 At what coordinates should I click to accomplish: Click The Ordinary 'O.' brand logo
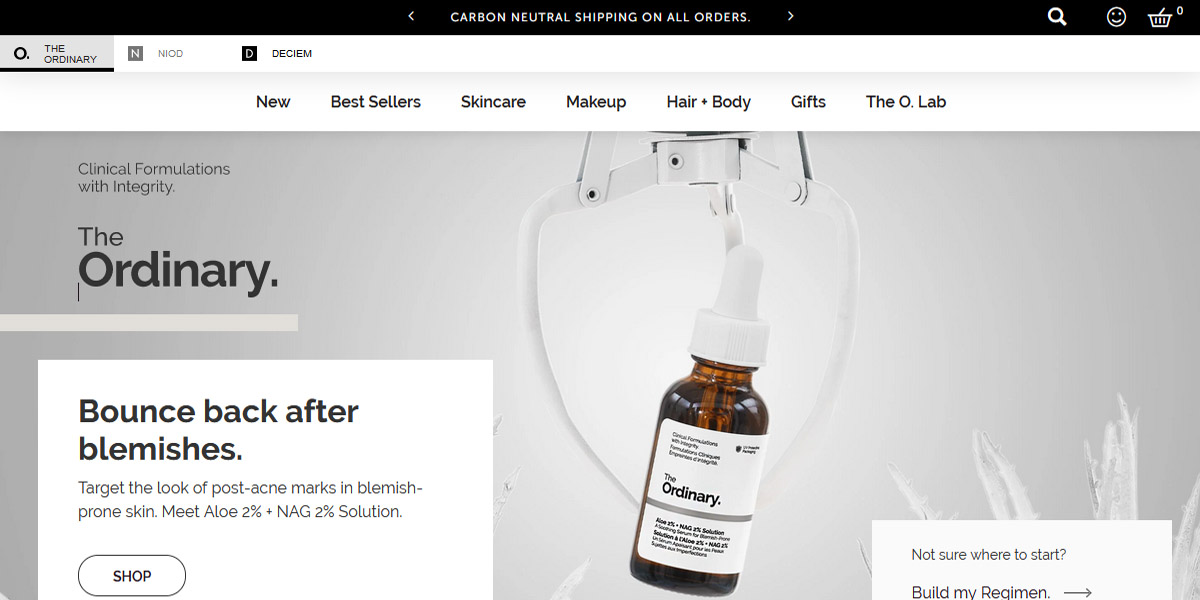(x=22, y=53)
